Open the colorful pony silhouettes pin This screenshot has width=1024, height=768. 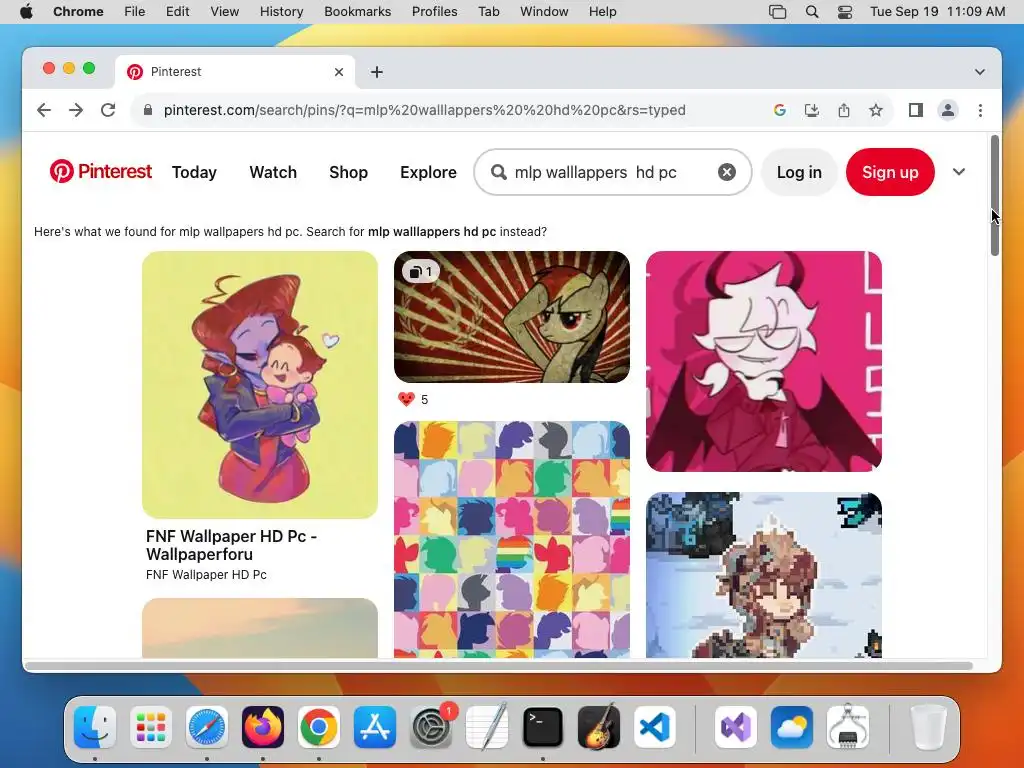[x=511, y=539]
